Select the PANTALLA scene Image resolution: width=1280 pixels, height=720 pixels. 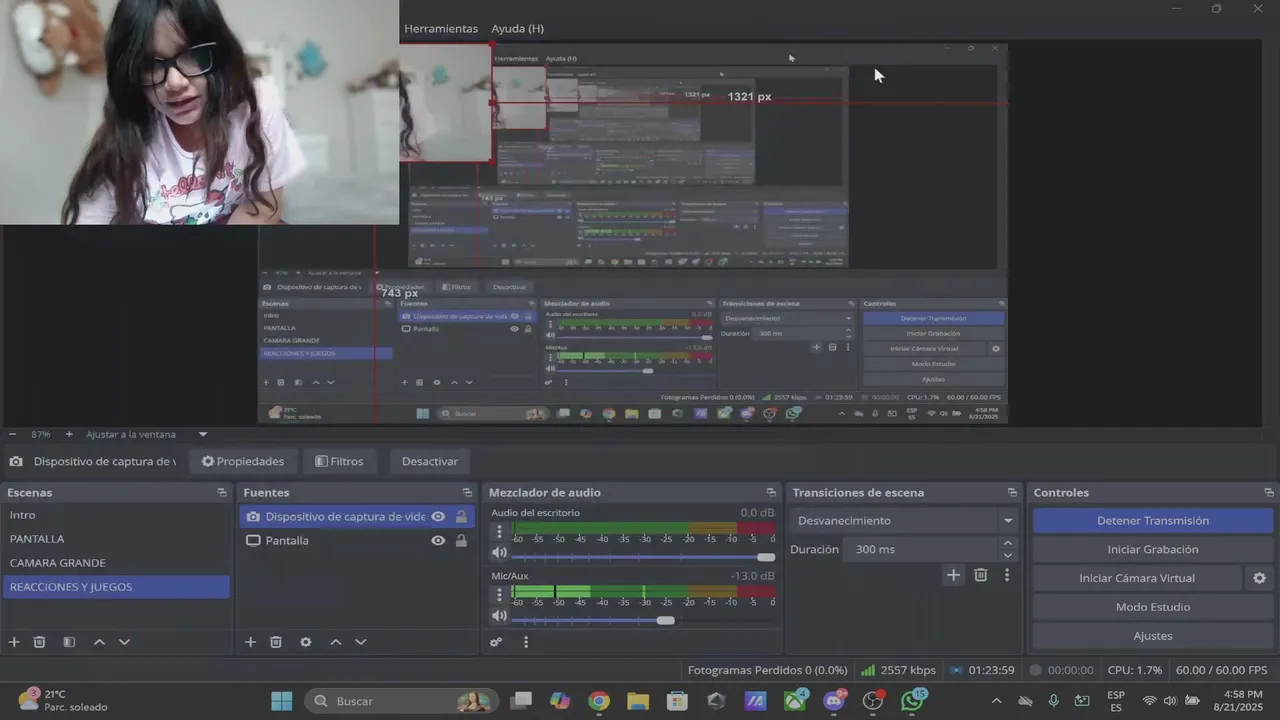pyautogui.click(x=117, y=539)
